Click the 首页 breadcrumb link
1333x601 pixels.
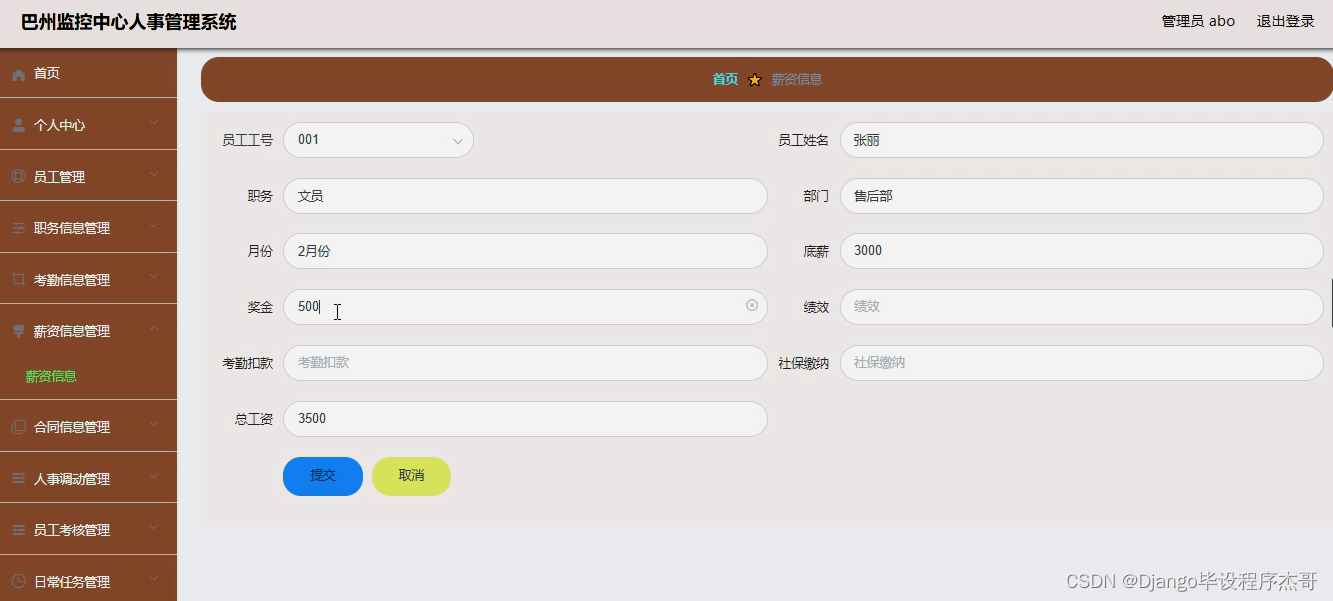[x=725, y=79]
